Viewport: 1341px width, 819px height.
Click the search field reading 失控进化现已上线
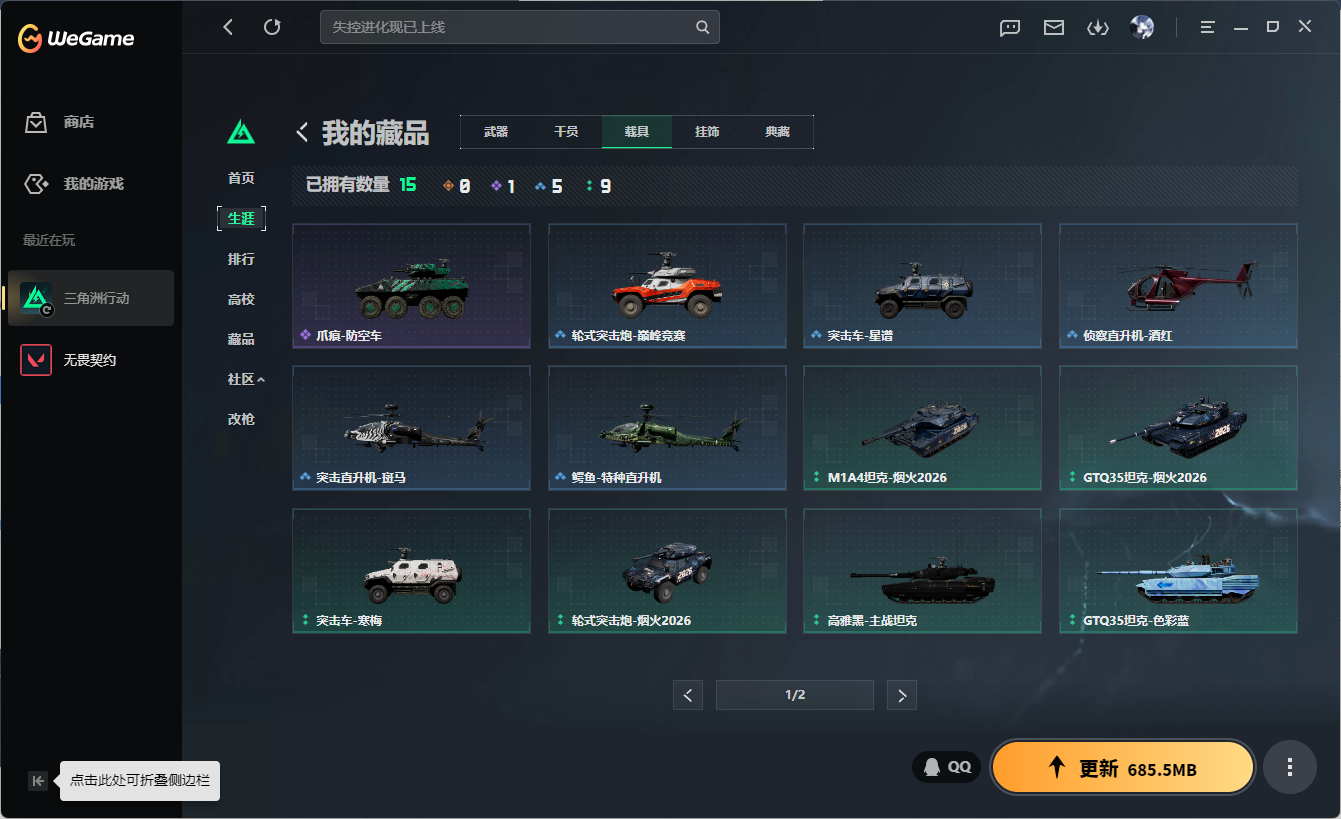(x=520, y=27)
